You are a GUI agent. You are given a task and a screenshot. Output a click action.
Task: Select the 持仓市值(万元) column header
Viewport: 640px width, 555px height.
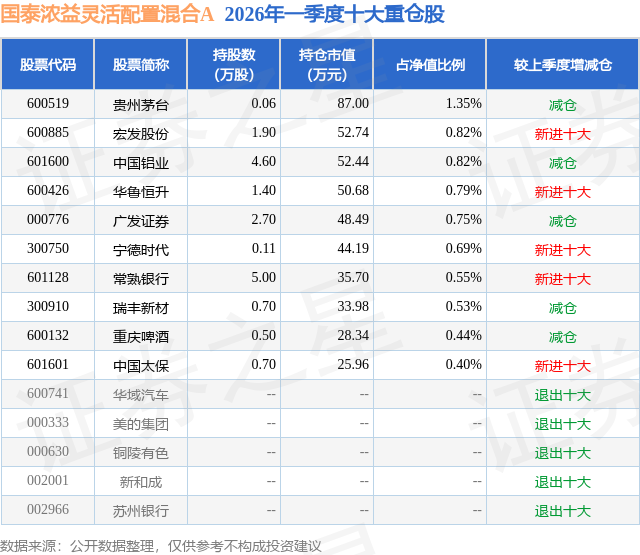(x=327, y=64)
